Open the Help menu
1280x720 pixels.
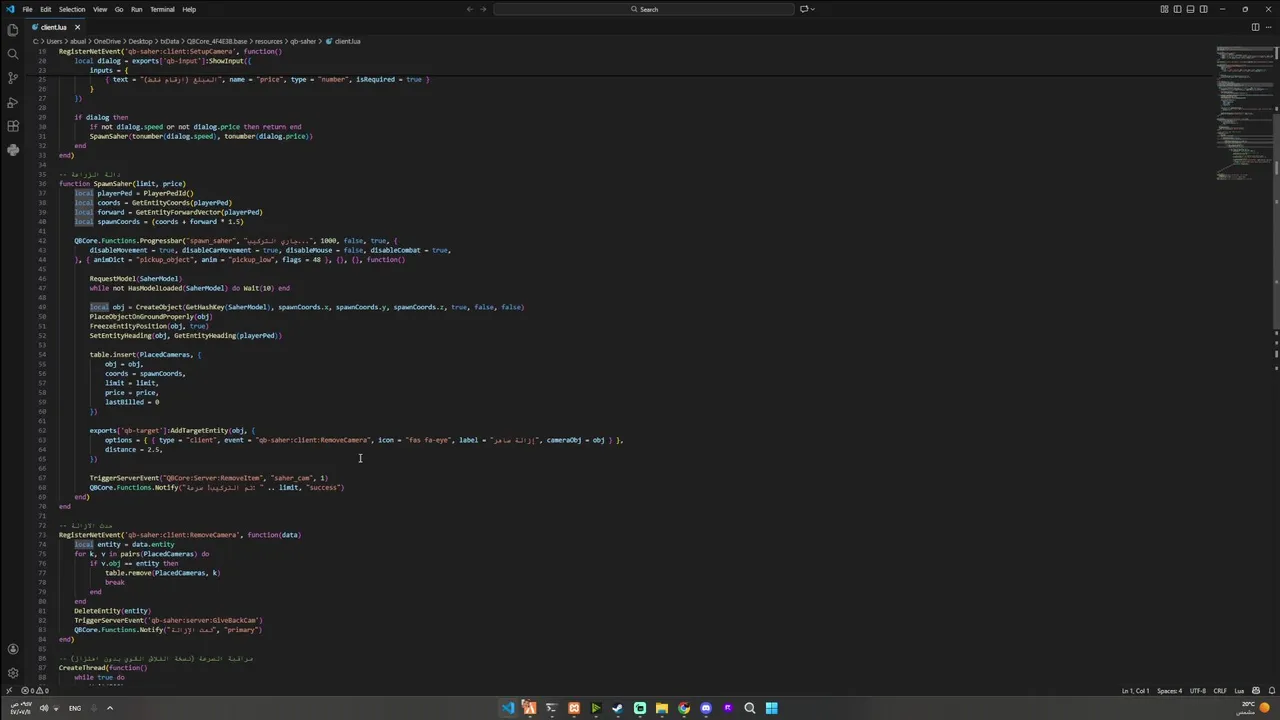(x=189, y=9)
